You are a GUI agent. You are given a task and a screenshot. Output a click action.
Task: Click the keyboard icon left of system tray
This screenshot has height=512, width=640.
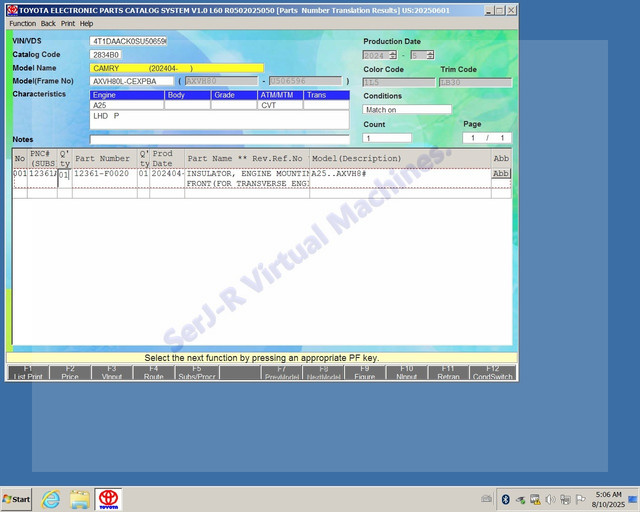(x=486, y=499)
